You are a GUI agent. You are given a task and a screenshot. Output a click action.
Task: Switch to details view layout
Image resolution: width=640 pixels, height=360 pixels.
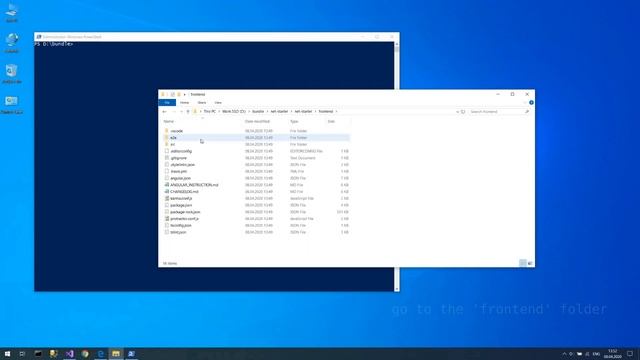click(x=522, y=263)
